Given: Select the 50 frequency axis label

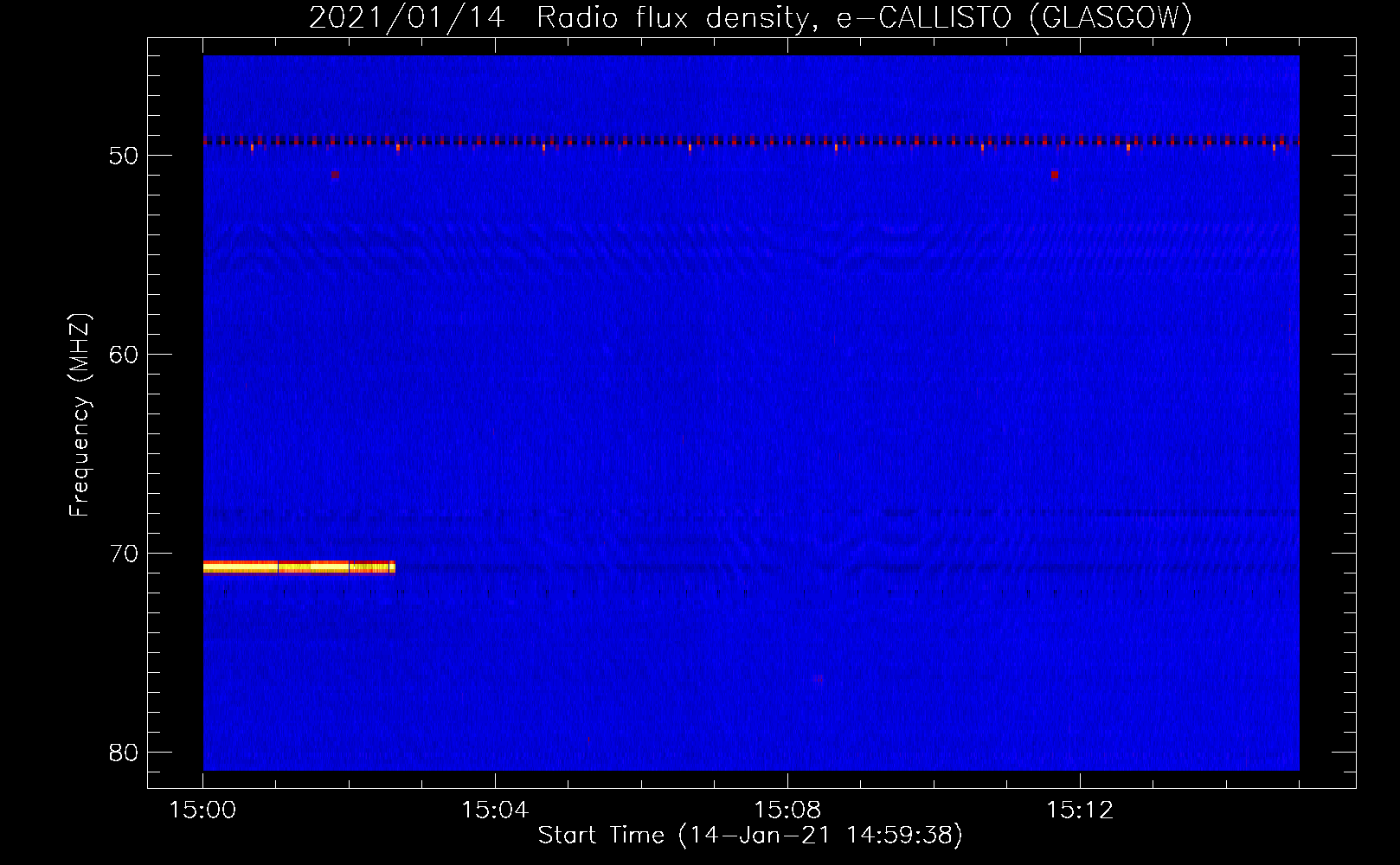Looking at the screenshot, I should pyautogui.click(x=124, y=156).
